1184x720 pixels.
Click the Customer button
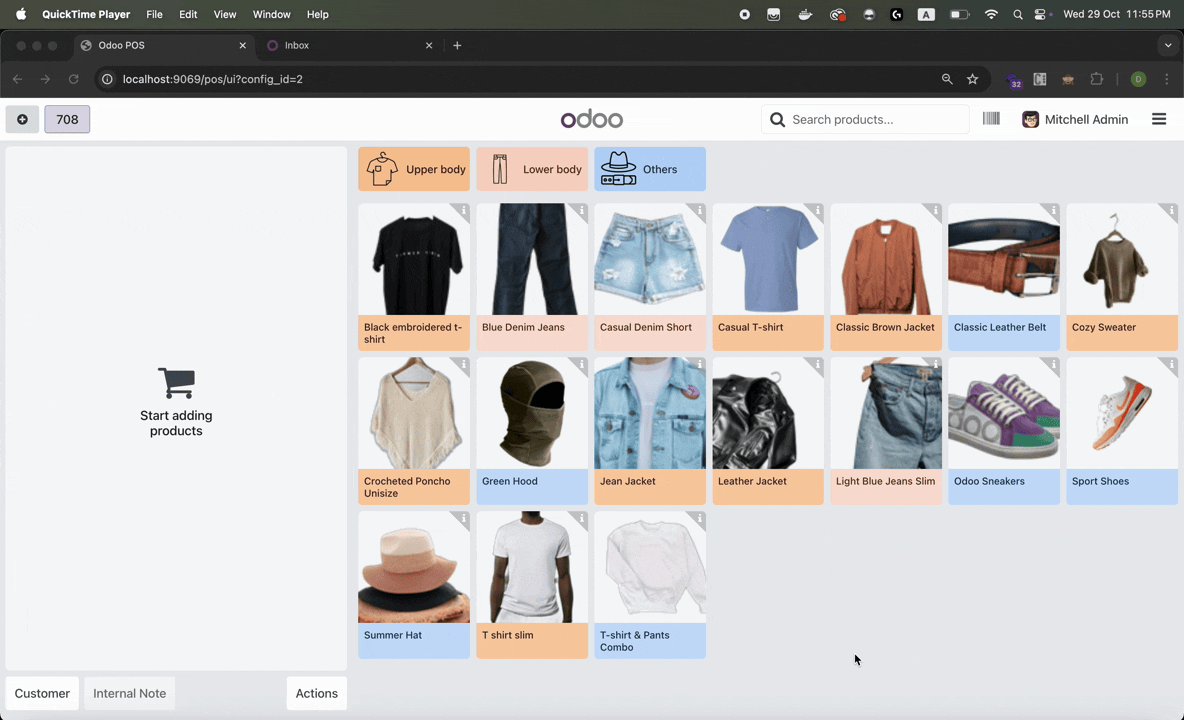pyautogui.click(x=42, y=694)
